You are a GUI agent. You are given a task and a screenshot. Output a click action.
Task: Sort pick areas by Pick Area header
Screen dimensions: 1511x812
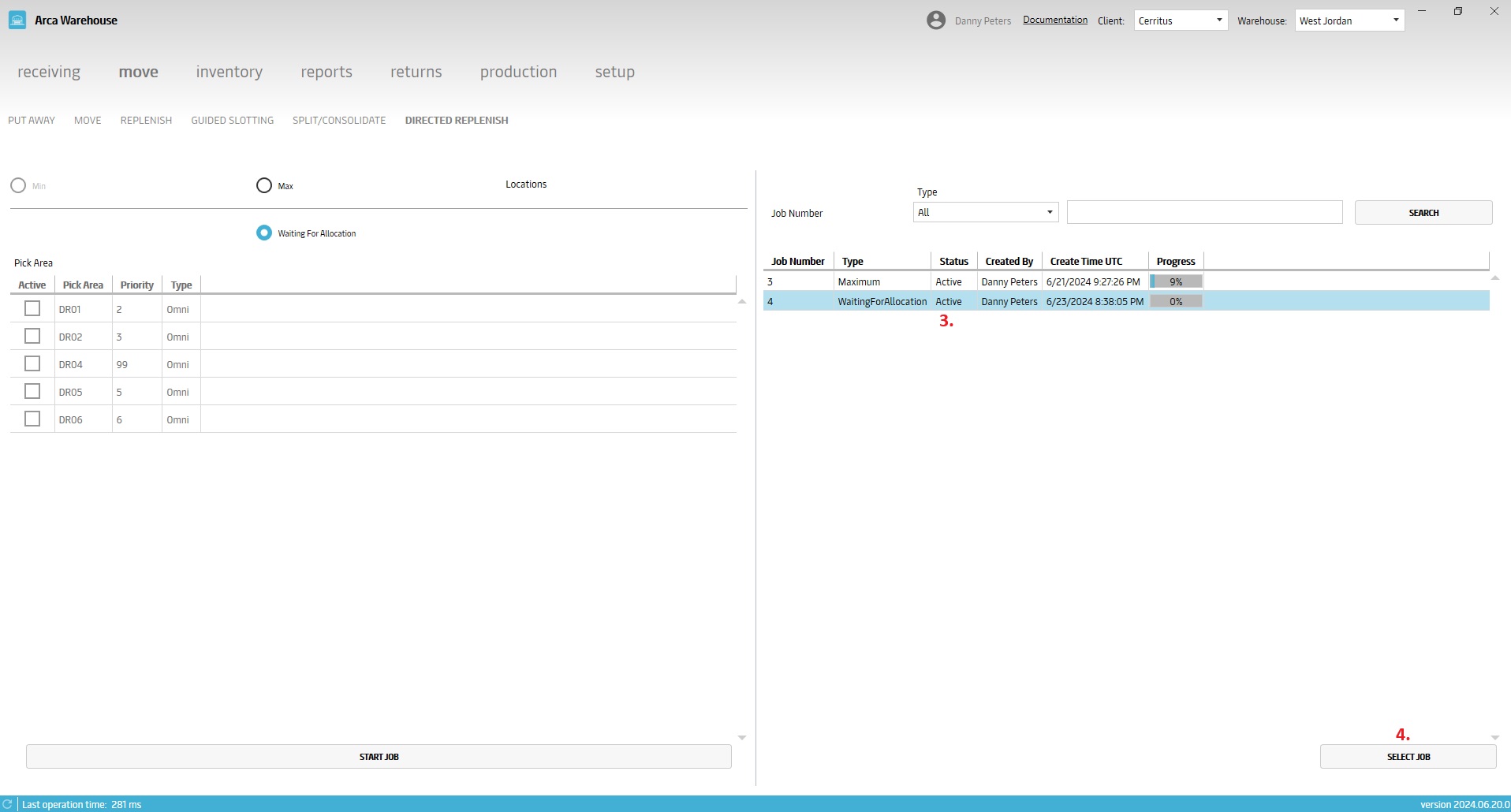click(x=83, y=285)
